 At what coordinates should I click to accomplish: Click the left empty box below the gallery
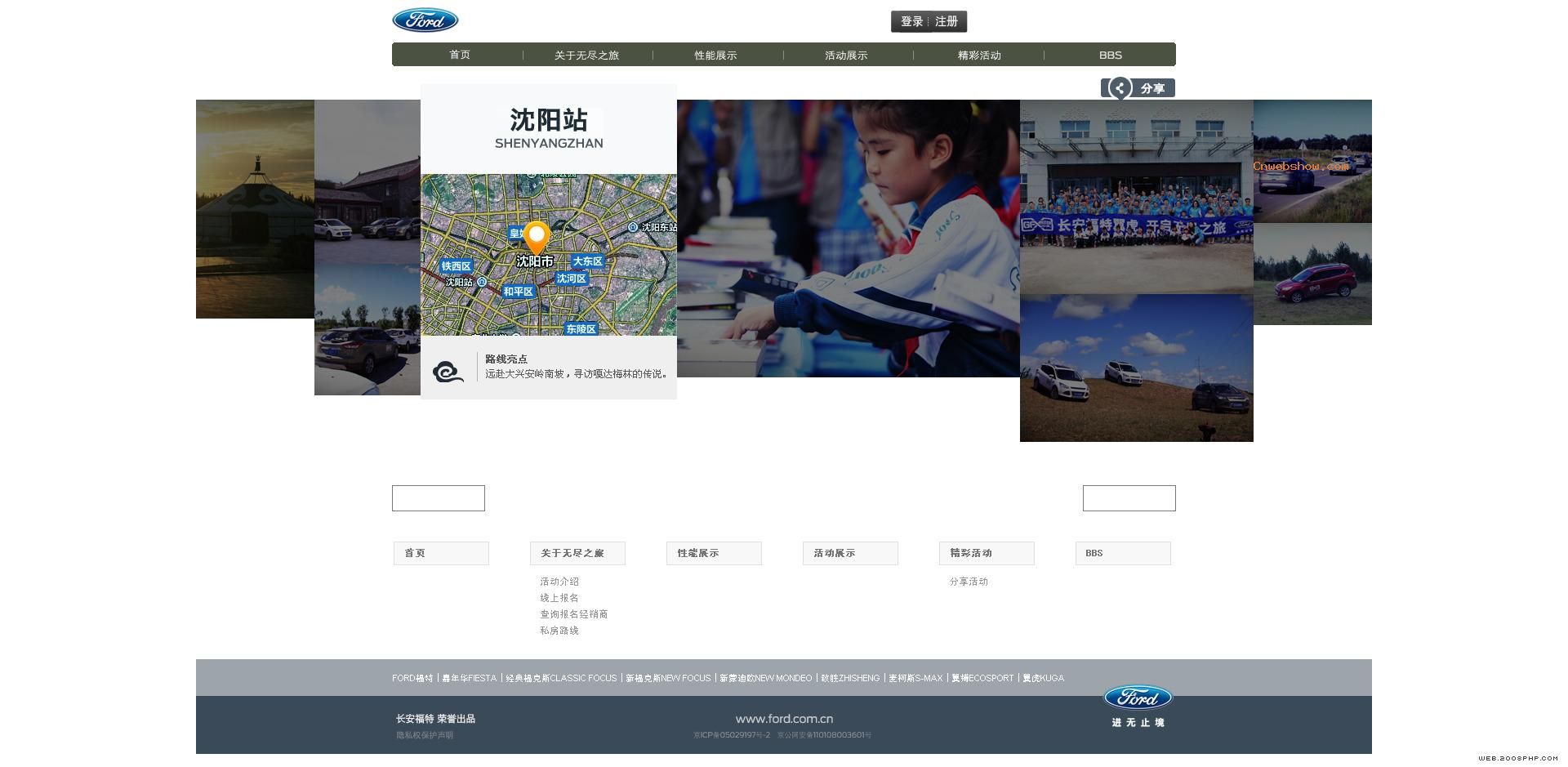(x=439, y=498)
